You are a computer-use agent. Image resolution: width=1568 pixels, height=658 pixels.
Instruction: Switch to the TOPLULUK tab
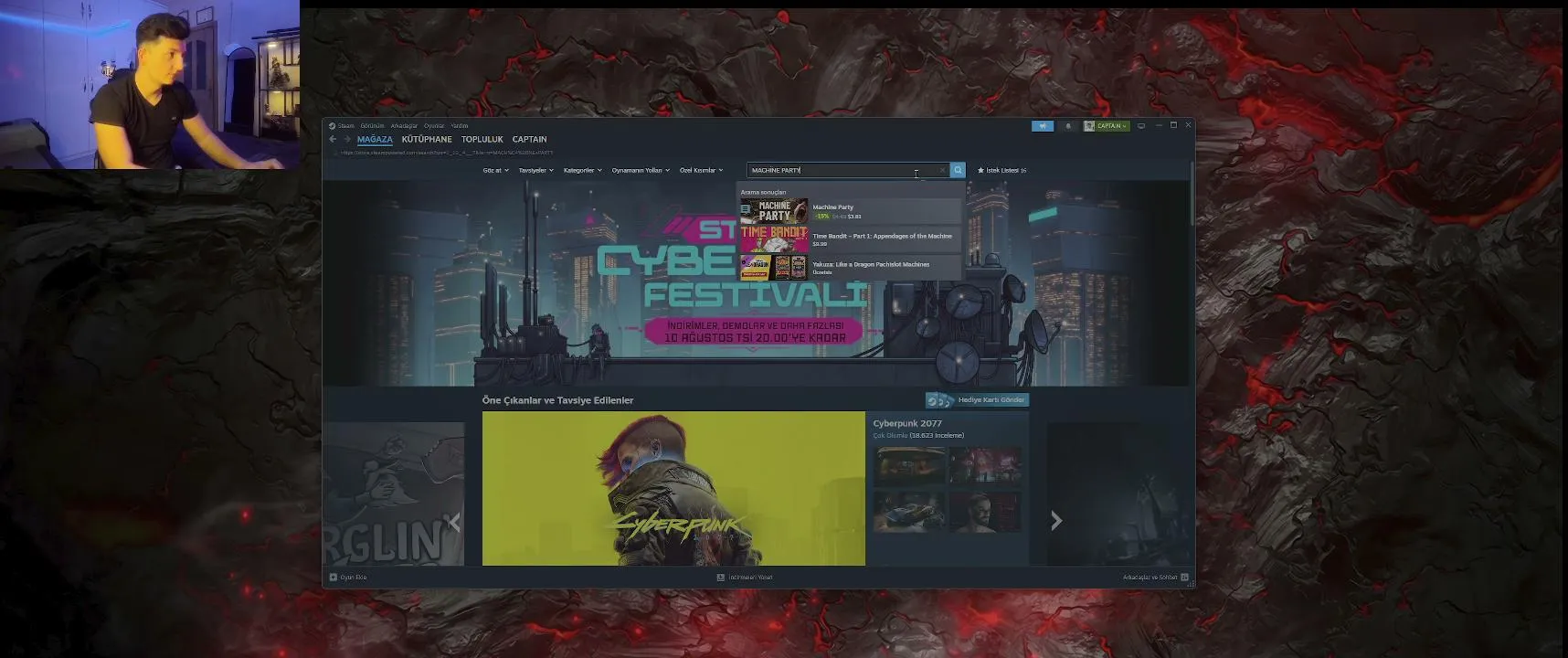pyautogui.click(x=482, y=139)
